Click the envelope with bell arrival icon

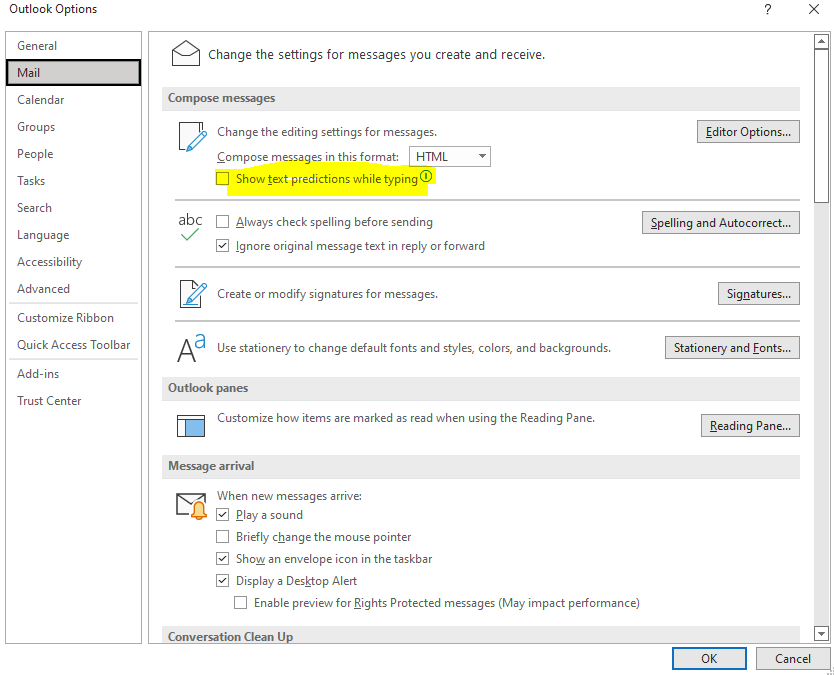pos(191,506)
